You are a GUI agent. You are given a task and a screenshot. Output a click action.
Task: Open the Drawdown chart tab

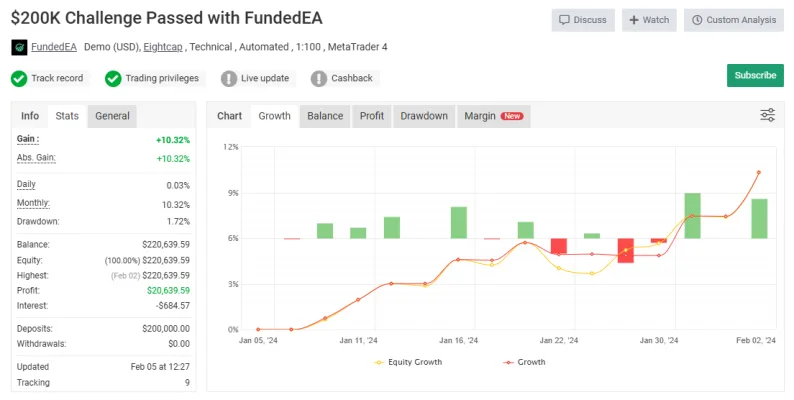click(x=424, y=116)
